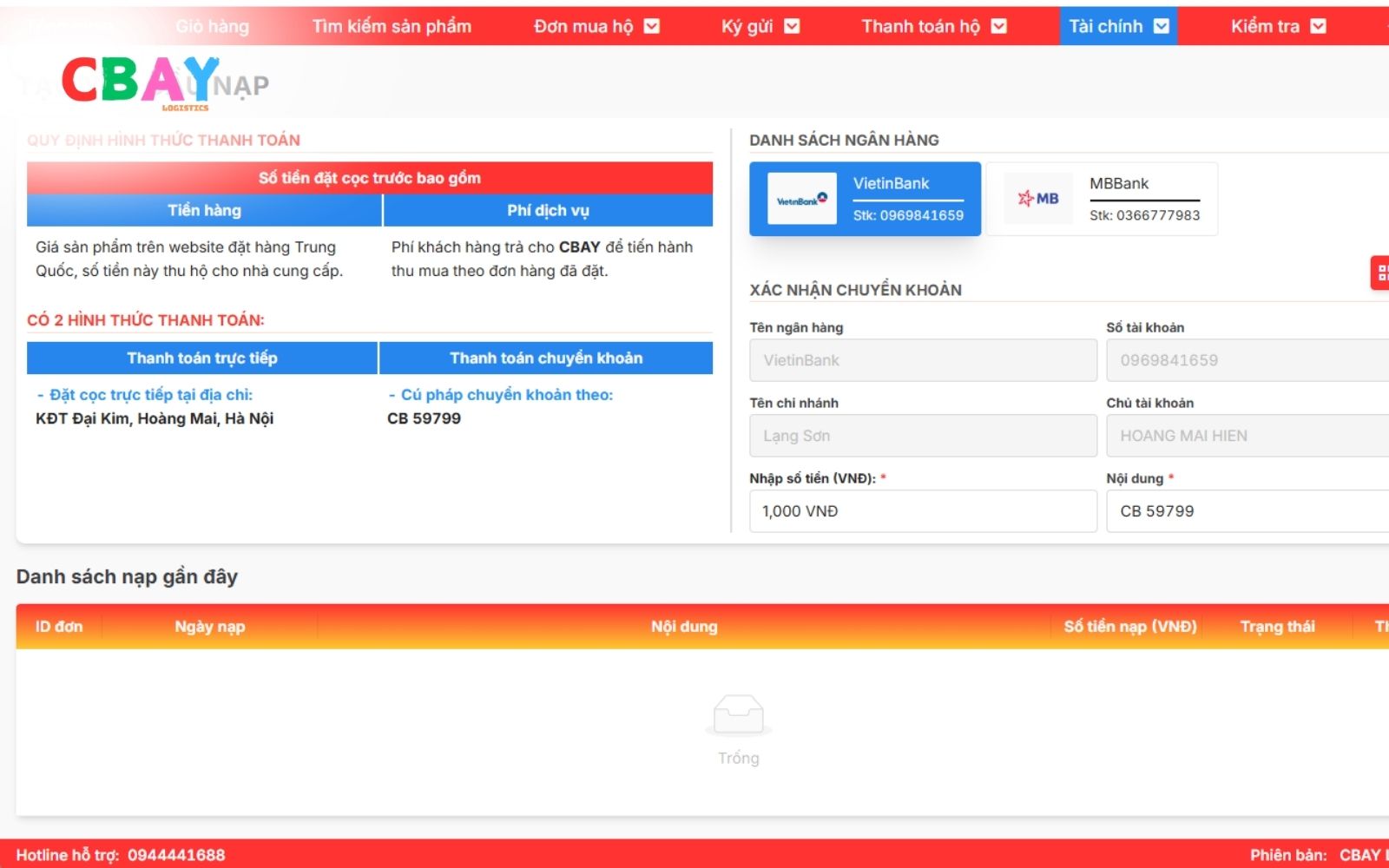Expand the Thanh toán hộ dropdown arrow
The height and width of the screenshot is (868, 1389).
(999, 26)
